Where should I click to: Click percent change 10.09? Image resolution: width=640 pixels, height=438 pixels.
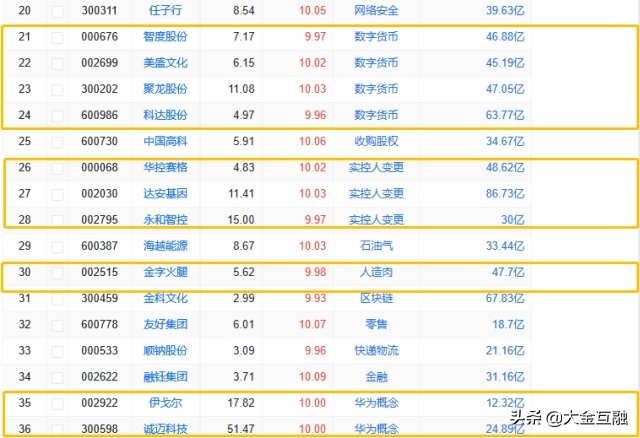tap(312, 376)
